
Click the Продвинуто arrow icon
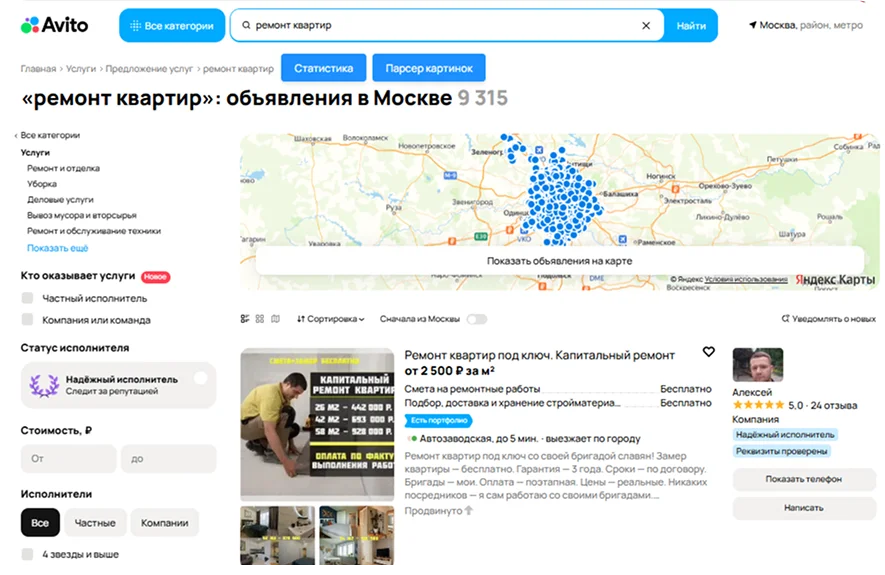pos(468,511)
